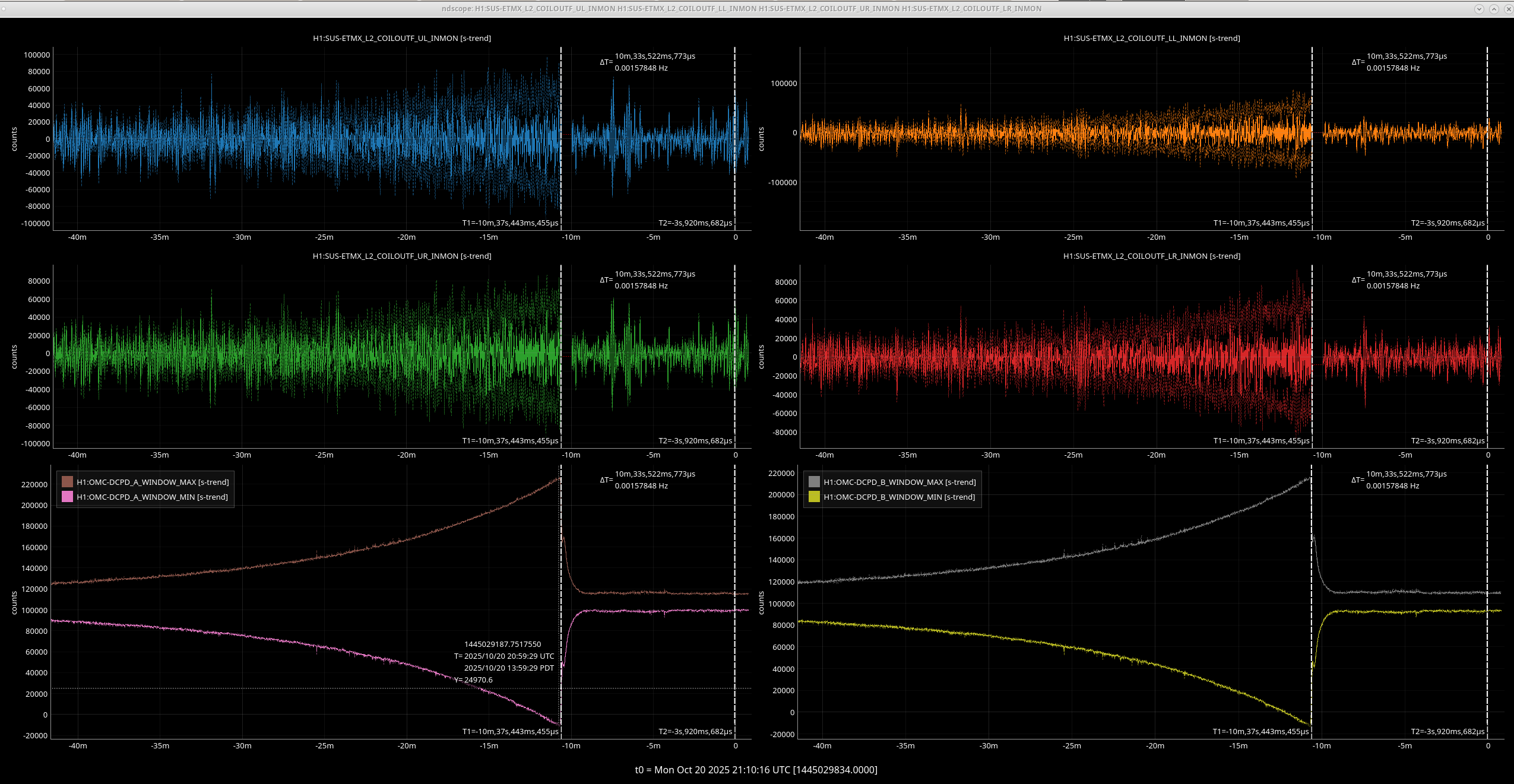Close the ndscope window
Viewport: 1514px width, 784px height.
point(1508,9)
